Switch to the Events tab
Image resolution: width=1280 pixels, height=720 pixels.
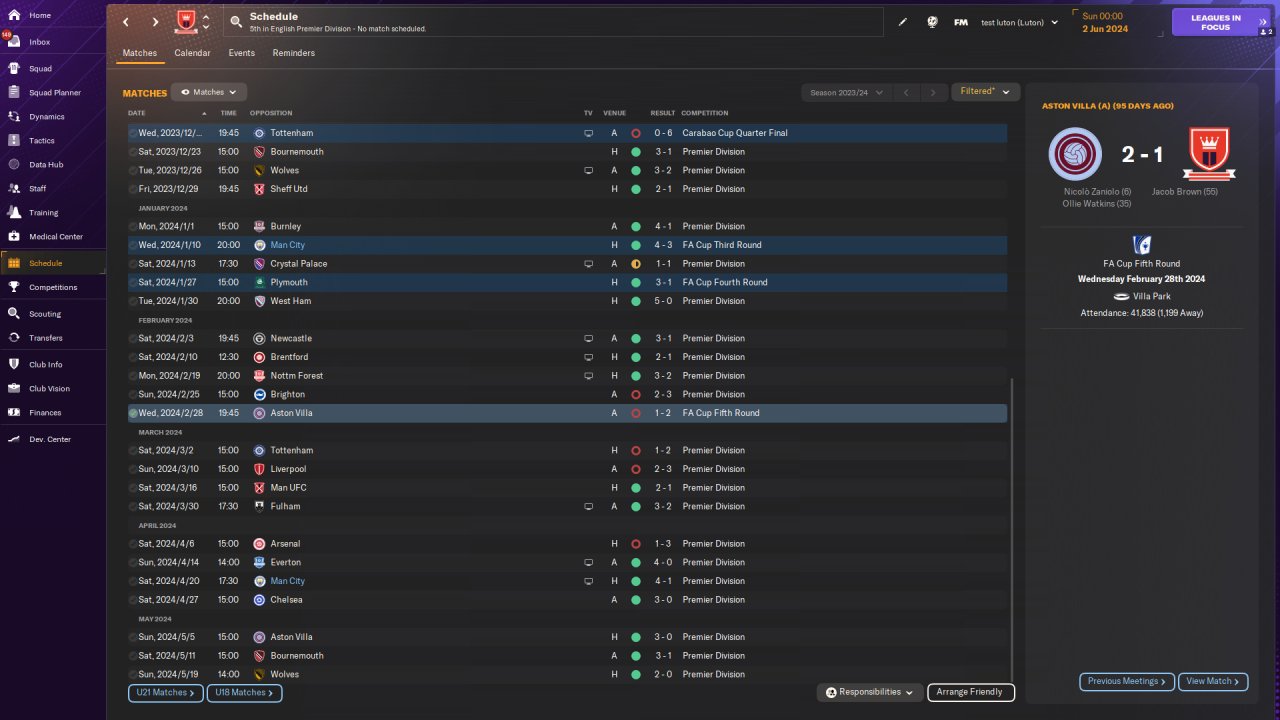pyautogui.click(x=241, y=53)
